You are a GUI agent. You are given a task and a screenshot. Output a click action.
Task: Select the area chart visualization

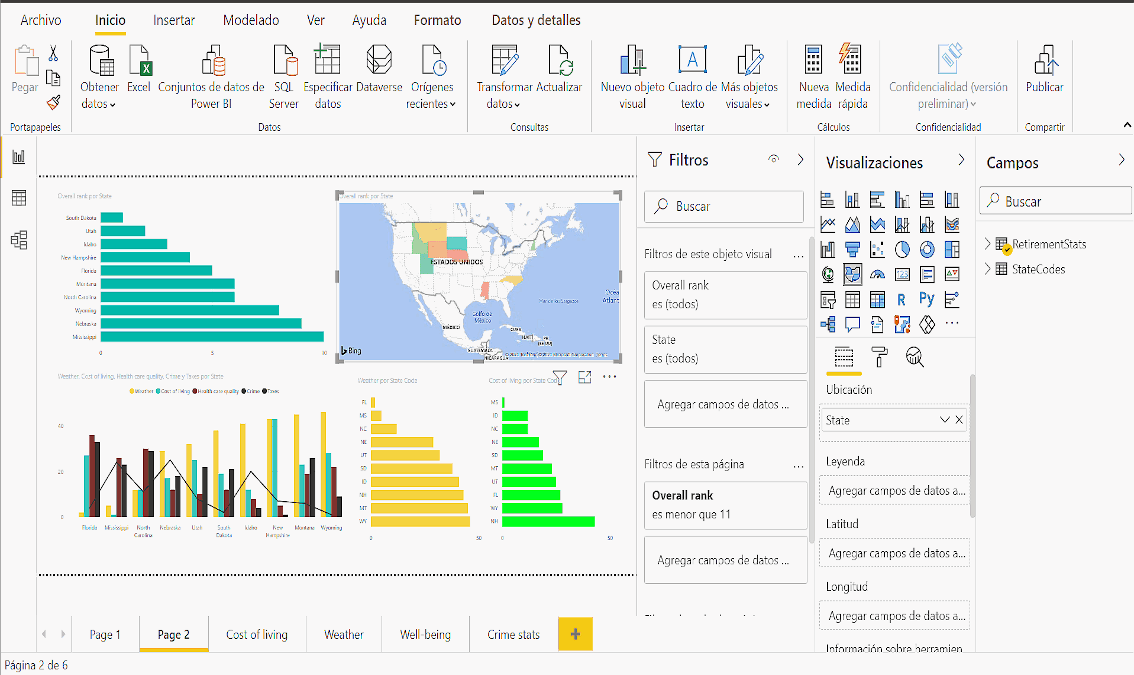point(853,225)
